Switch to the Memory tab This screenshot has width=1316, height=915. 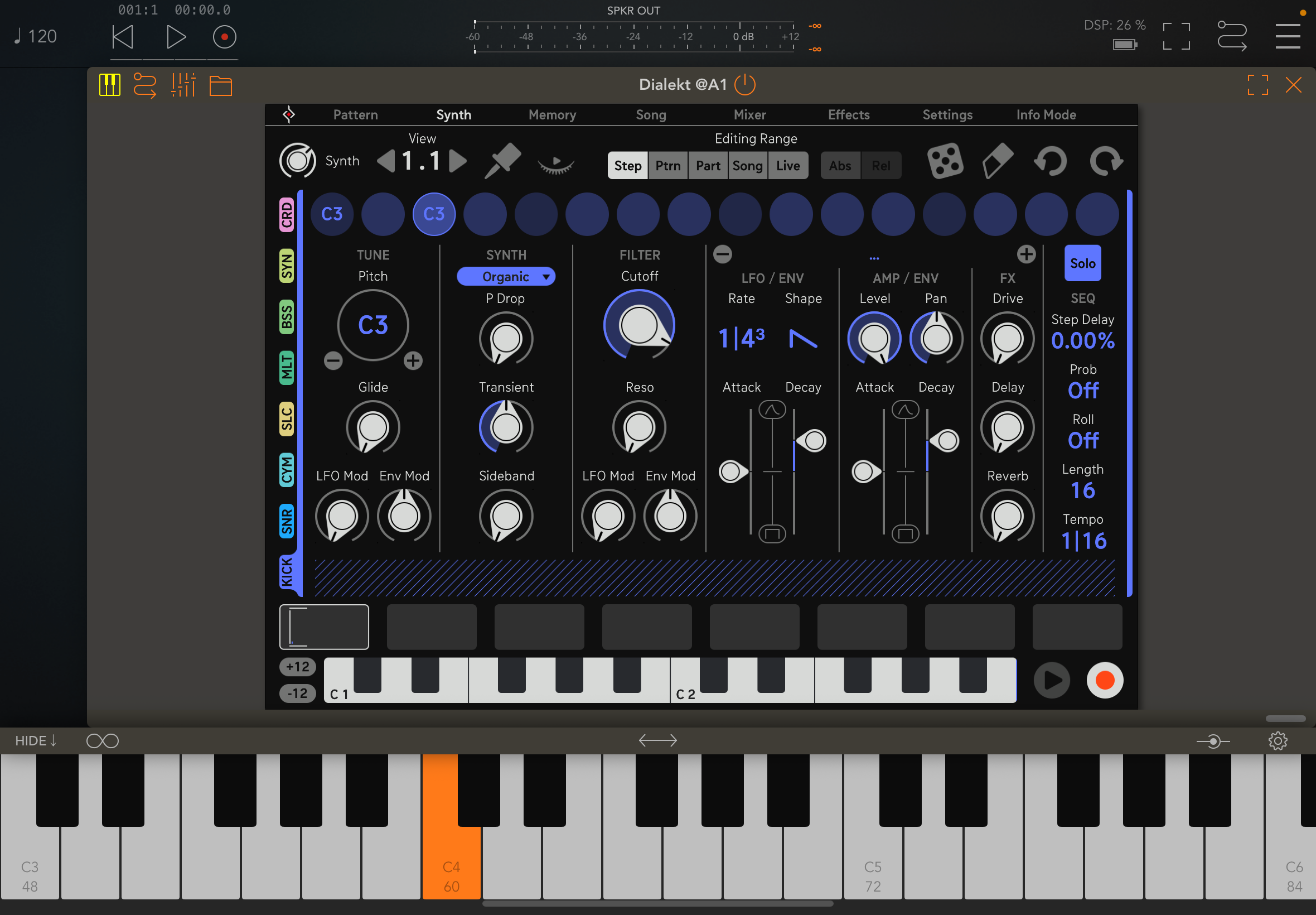[x=552, y=115]
